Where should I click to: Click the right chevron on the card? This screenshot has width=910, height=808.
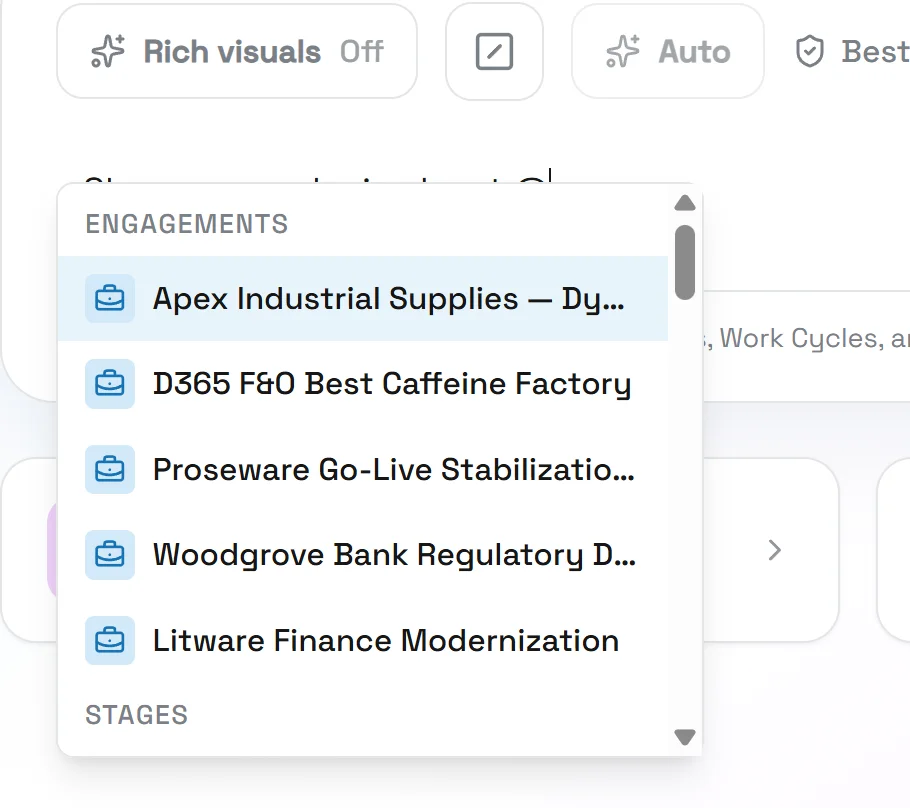774,550
